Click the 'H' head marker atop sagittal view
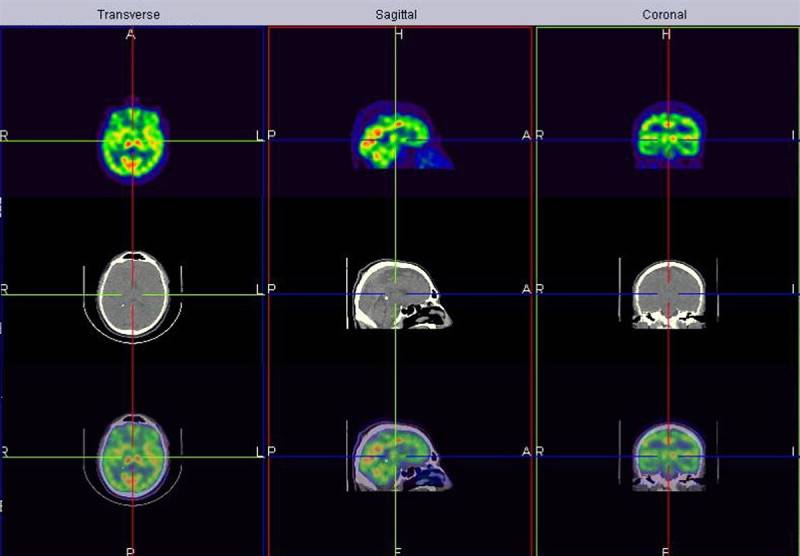This screenshot has width=800, height=556. (x=399, y=35)
